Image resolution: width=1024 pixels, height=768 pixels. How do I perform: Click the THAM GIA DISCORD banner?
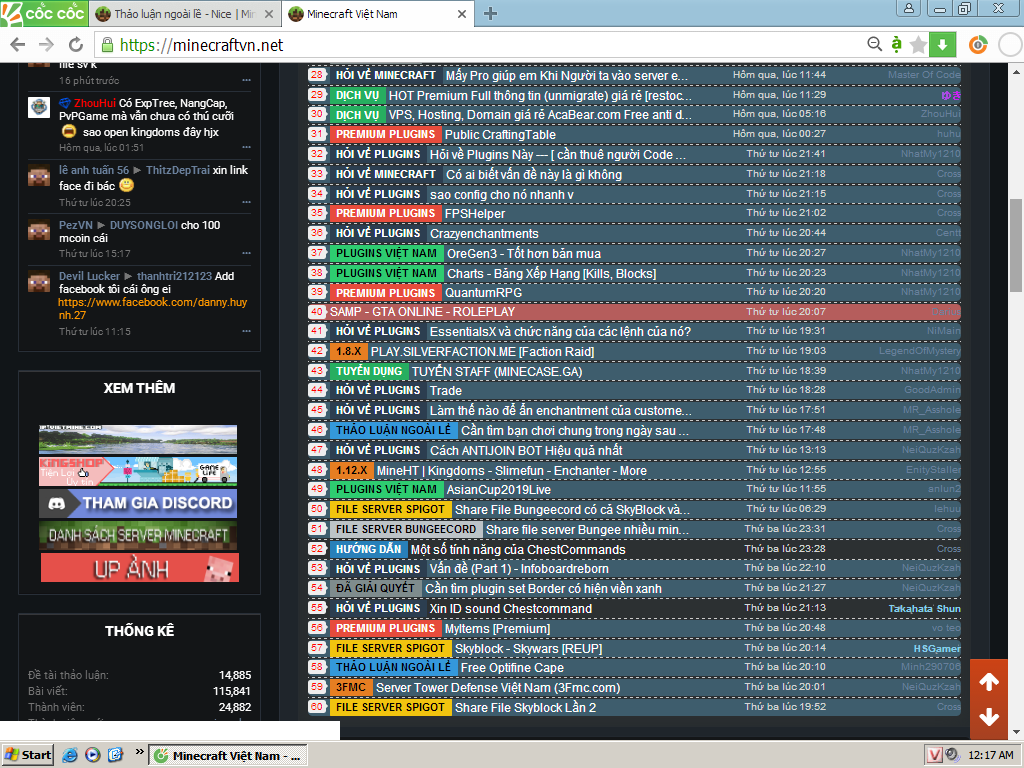click(138, 503)
